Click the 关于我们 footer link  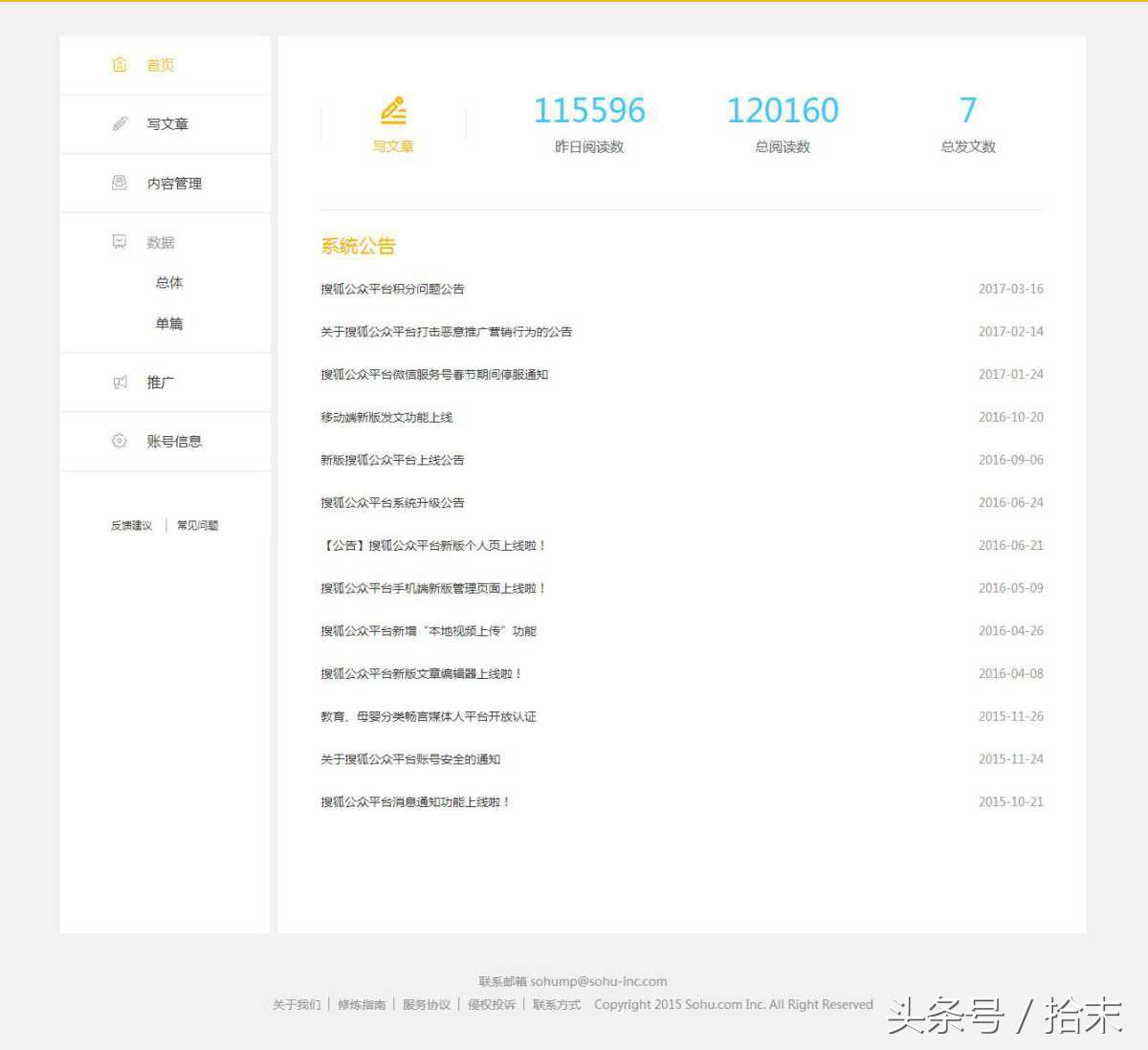295,1004
